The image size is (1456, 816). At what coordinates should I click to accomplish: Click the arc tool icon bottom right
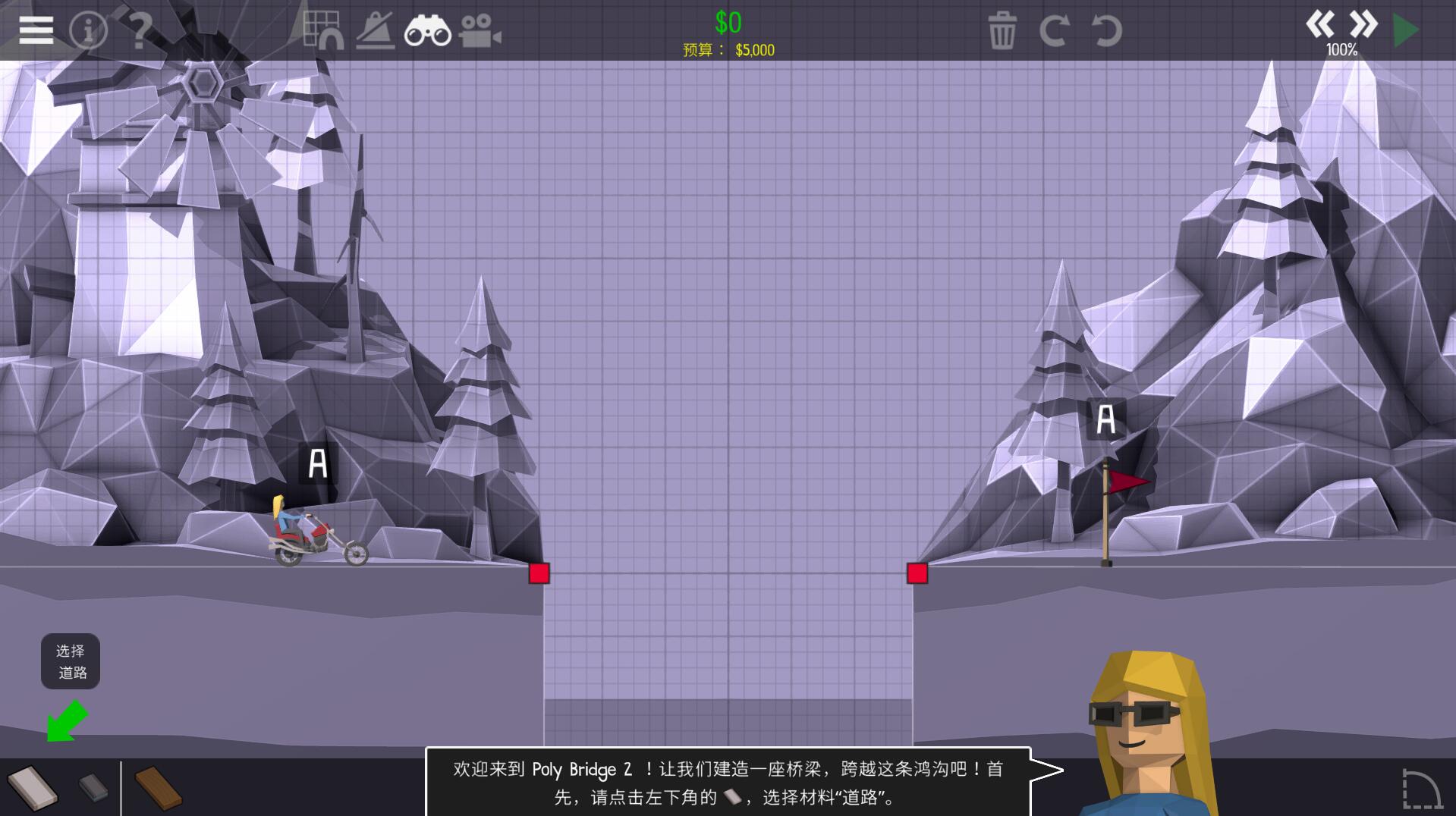pos(1421,790)
